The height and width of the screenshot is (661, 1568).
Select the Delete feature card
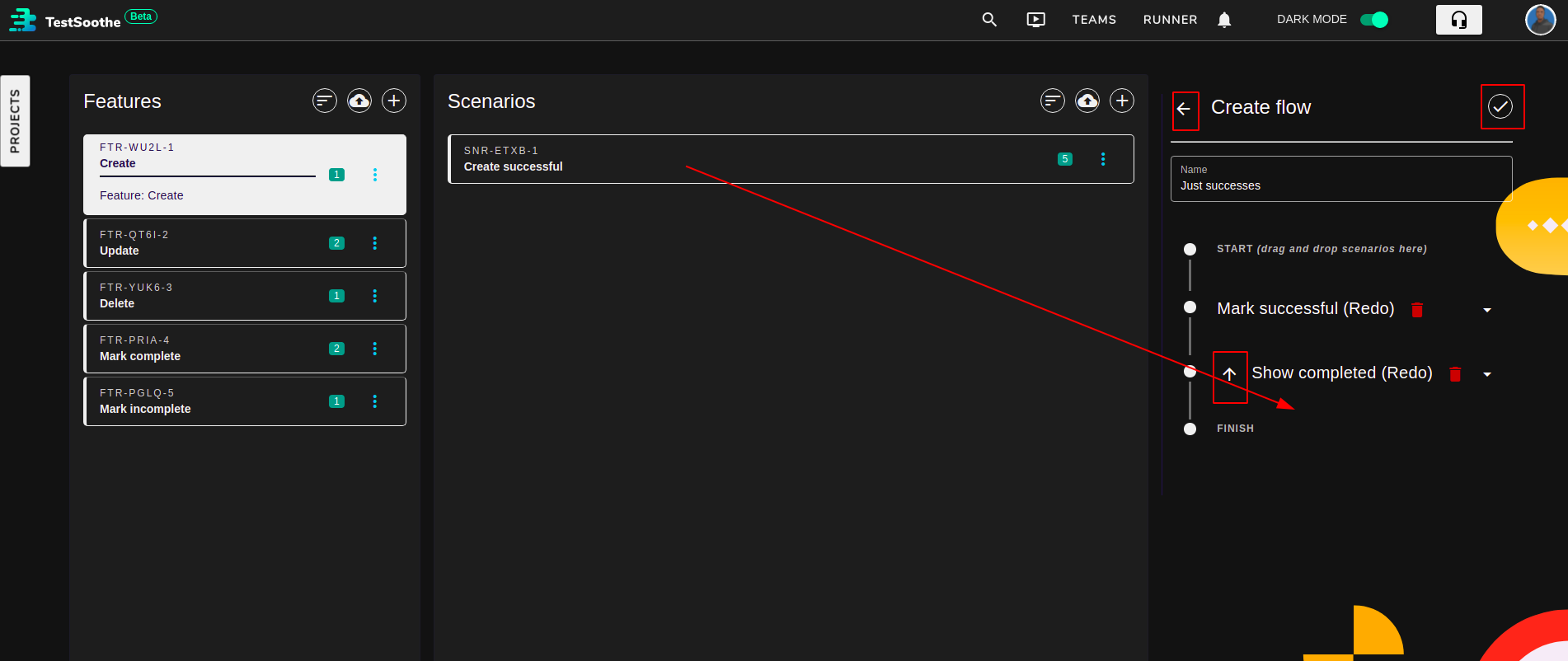click(245, 296)
